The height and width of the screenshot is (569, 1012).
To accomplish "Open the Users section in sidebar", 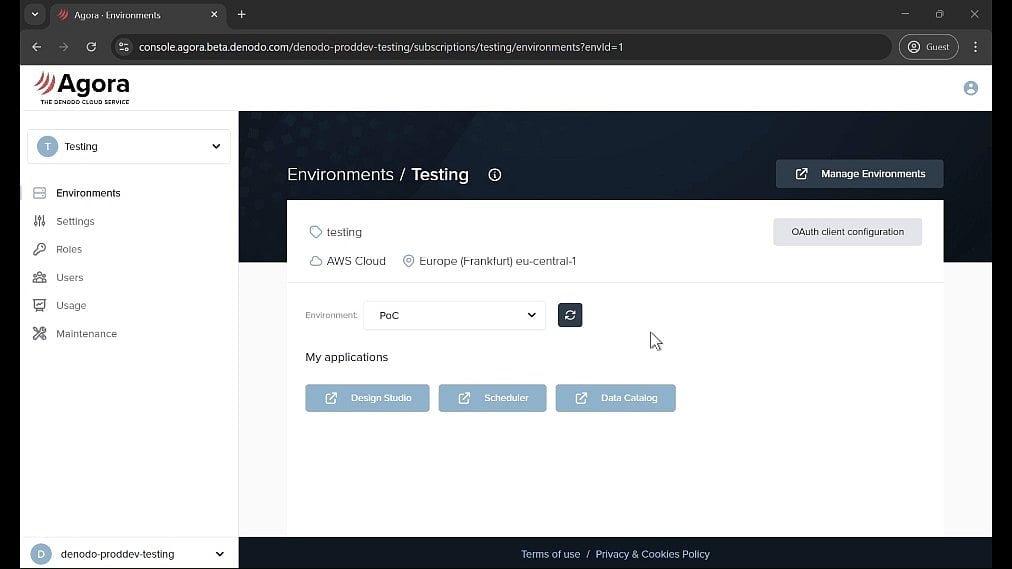I will tap(69, 277).
